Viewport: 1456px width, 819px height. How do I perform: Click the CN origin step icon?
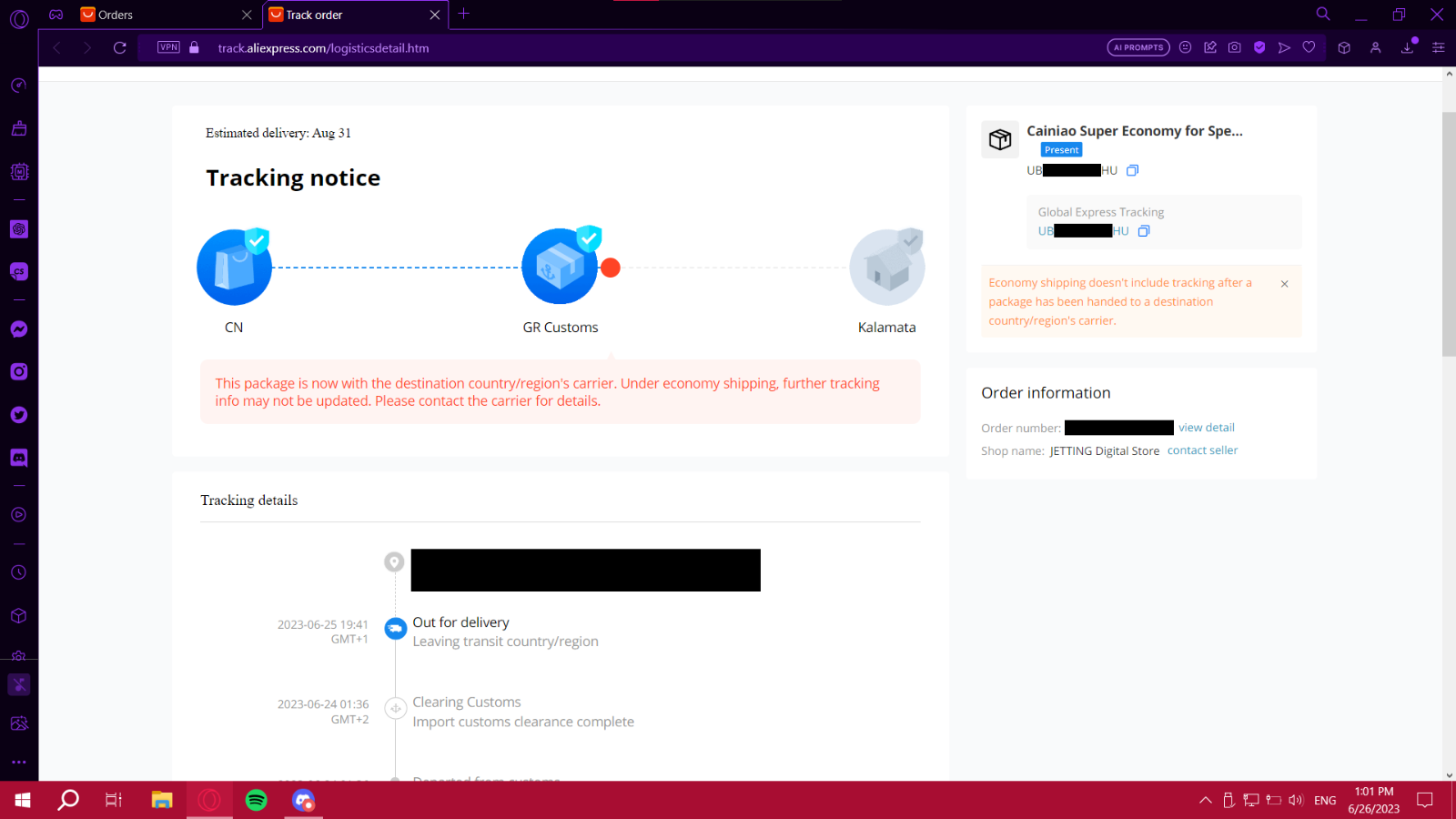pyautogui.click(x=234, y=267)
